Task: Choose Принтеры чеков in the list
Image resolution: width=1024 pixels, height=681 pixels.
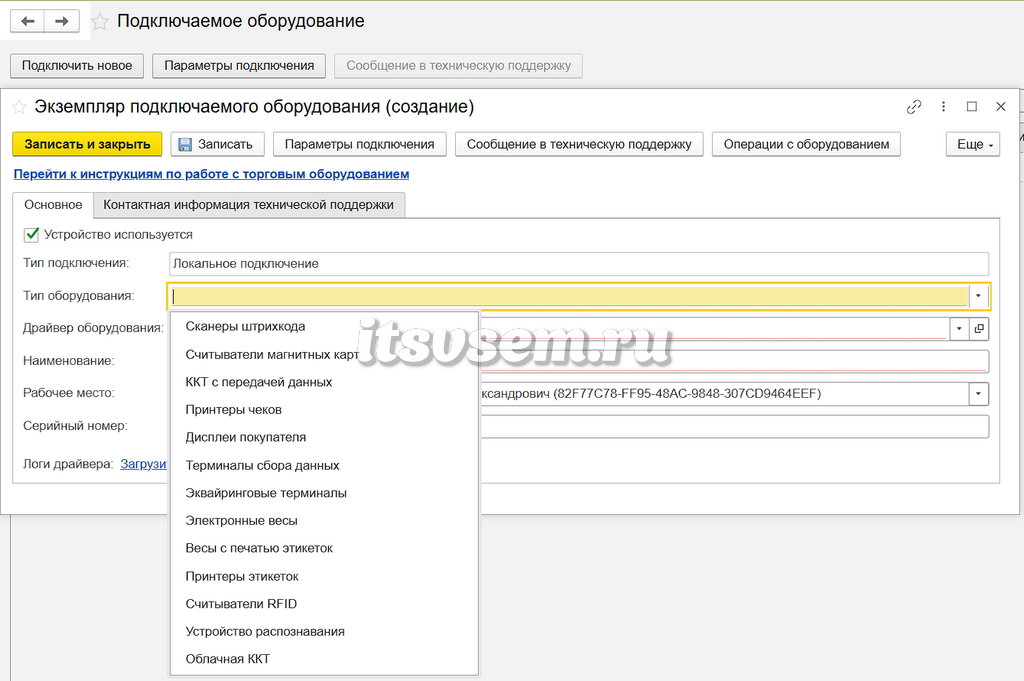Action: pos(325,410)
